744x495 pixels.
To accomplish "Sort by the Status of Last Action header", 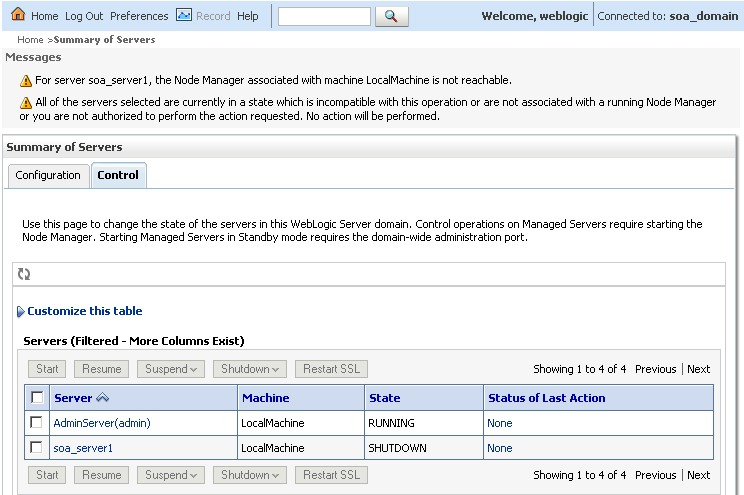I will (x=547, y=398).
